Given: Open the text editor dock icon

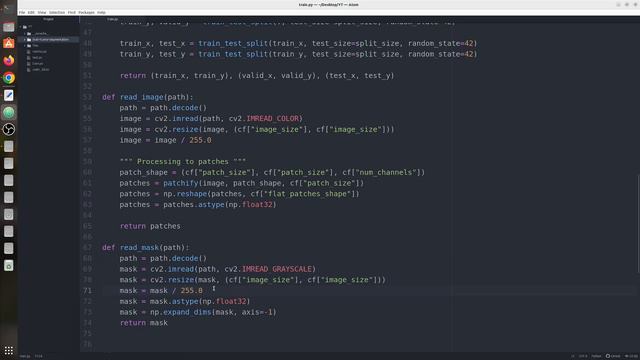Looking at the screenshot, I should pos(9,95).
